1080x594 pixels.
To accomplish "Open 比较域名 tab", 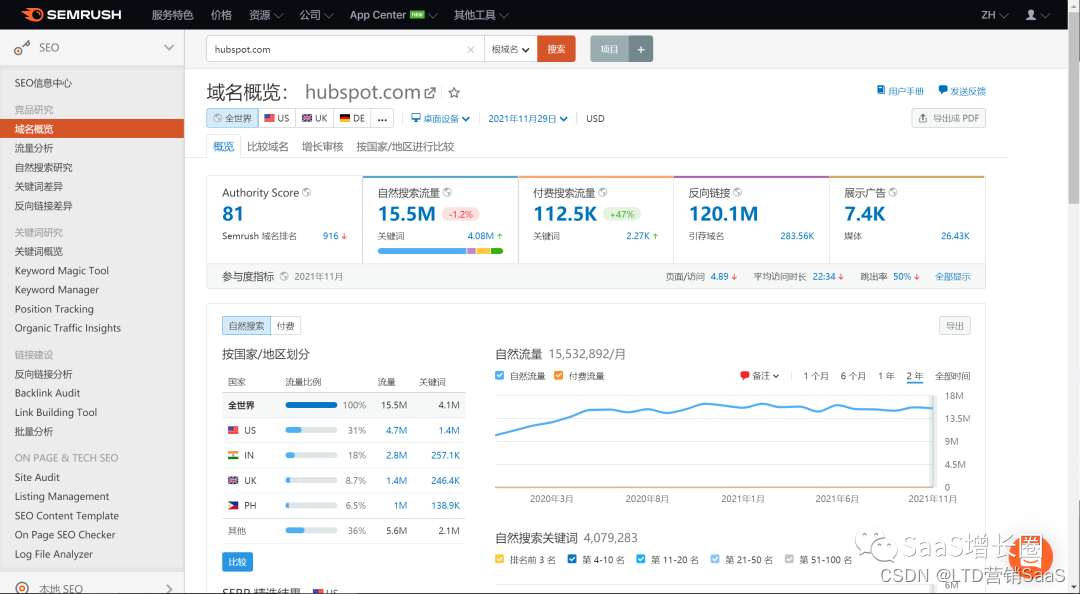I will tap(268, 146).
